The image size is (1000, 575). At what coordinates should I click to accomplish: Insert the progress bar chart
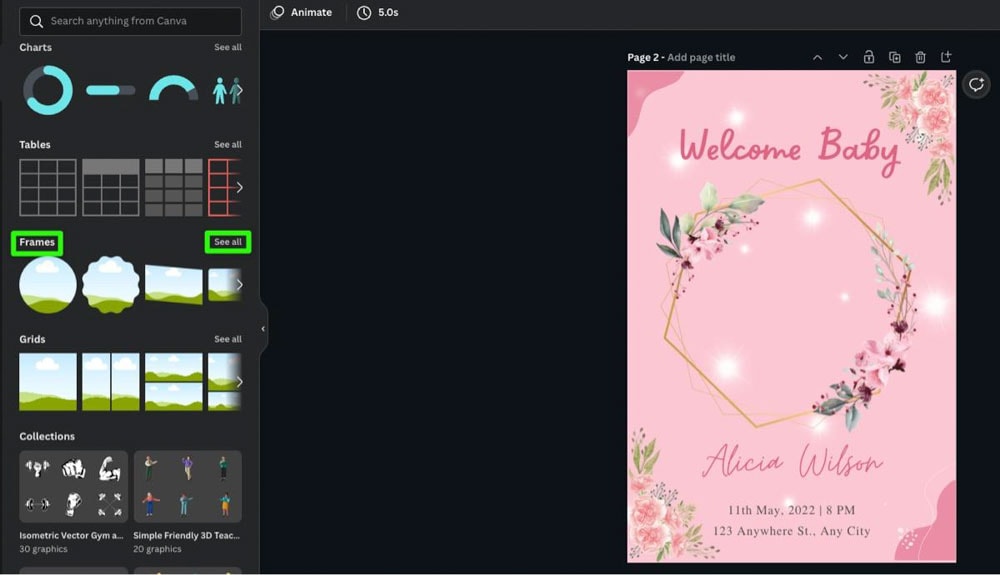[110, 91]
